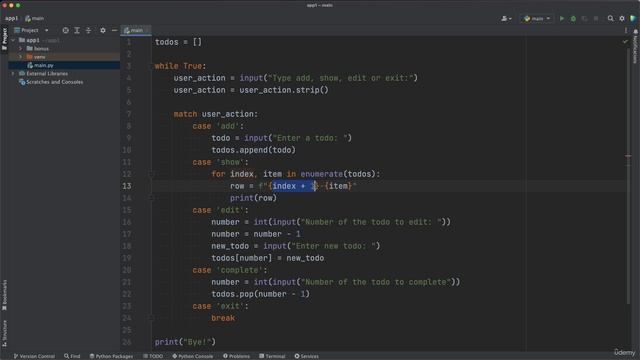Toggle the Notifications side tab
The width and height of the screenshot is (640, 360).
click(x=635, y=46)
